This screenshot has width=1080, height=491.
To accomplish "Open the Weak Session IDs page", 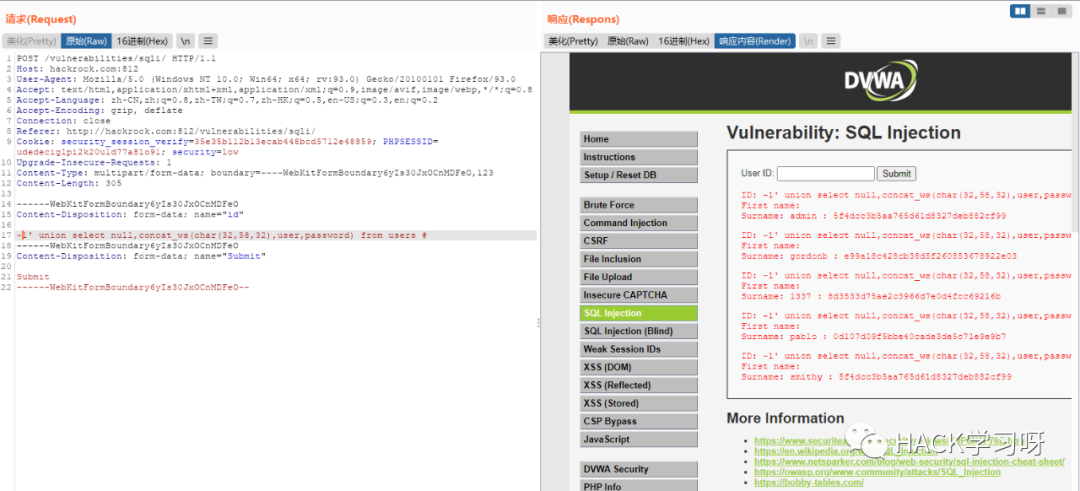I will 638,349.
